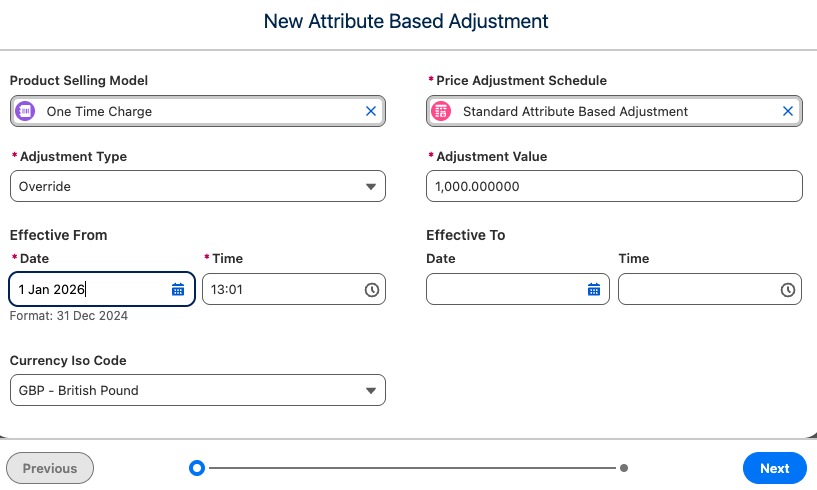817x490 pixels.
Task: Click the Effective From date field
Action: (90, 289)
